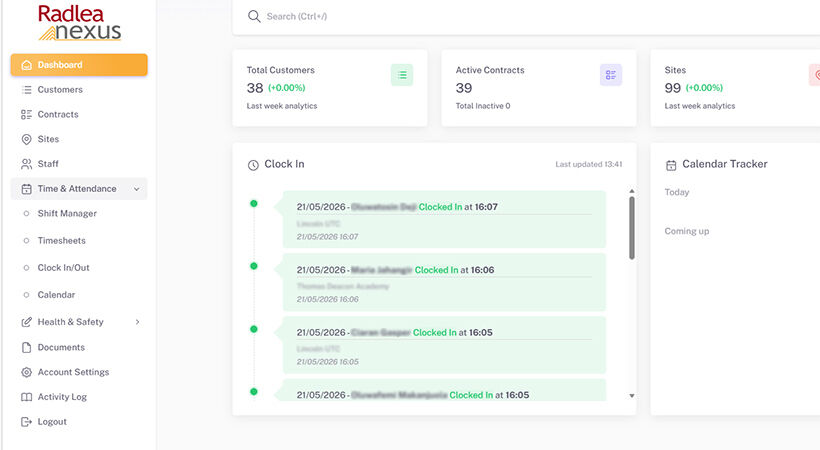Click the 'Total Inactive 0' text
The width and height of the screenshot is (820, 450).
pos(483,106)
